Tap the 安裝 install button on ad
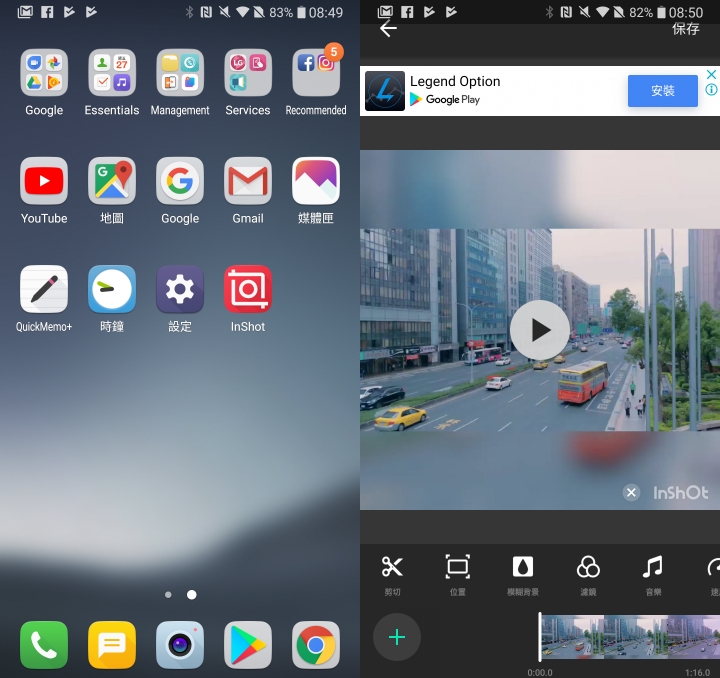 pos(663,91)
